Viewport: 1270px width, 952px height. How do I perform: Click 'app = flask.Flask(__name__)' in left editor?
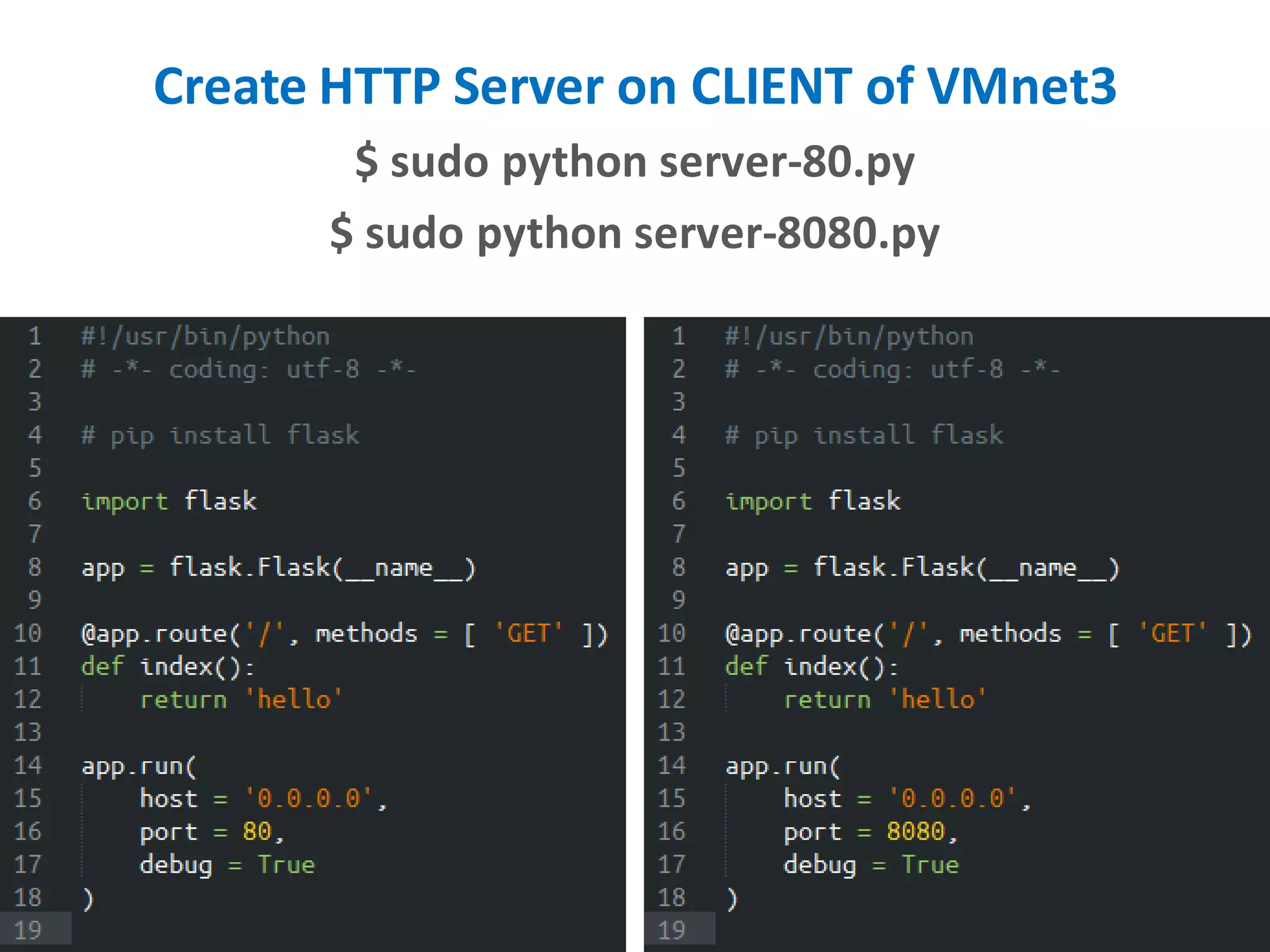[x=278, y=568]
